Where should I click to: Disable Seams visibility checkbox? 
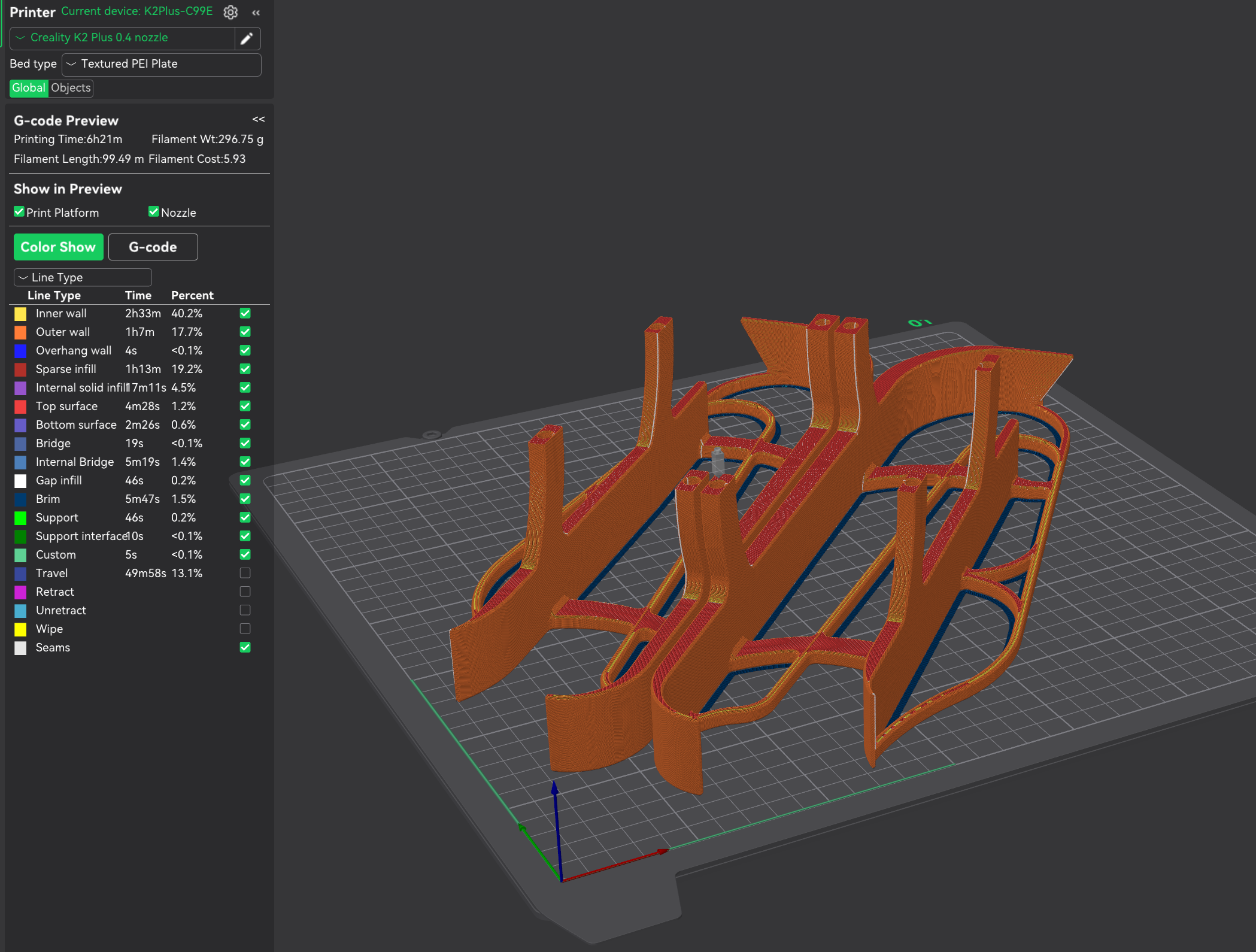click(x=245, y=647)
